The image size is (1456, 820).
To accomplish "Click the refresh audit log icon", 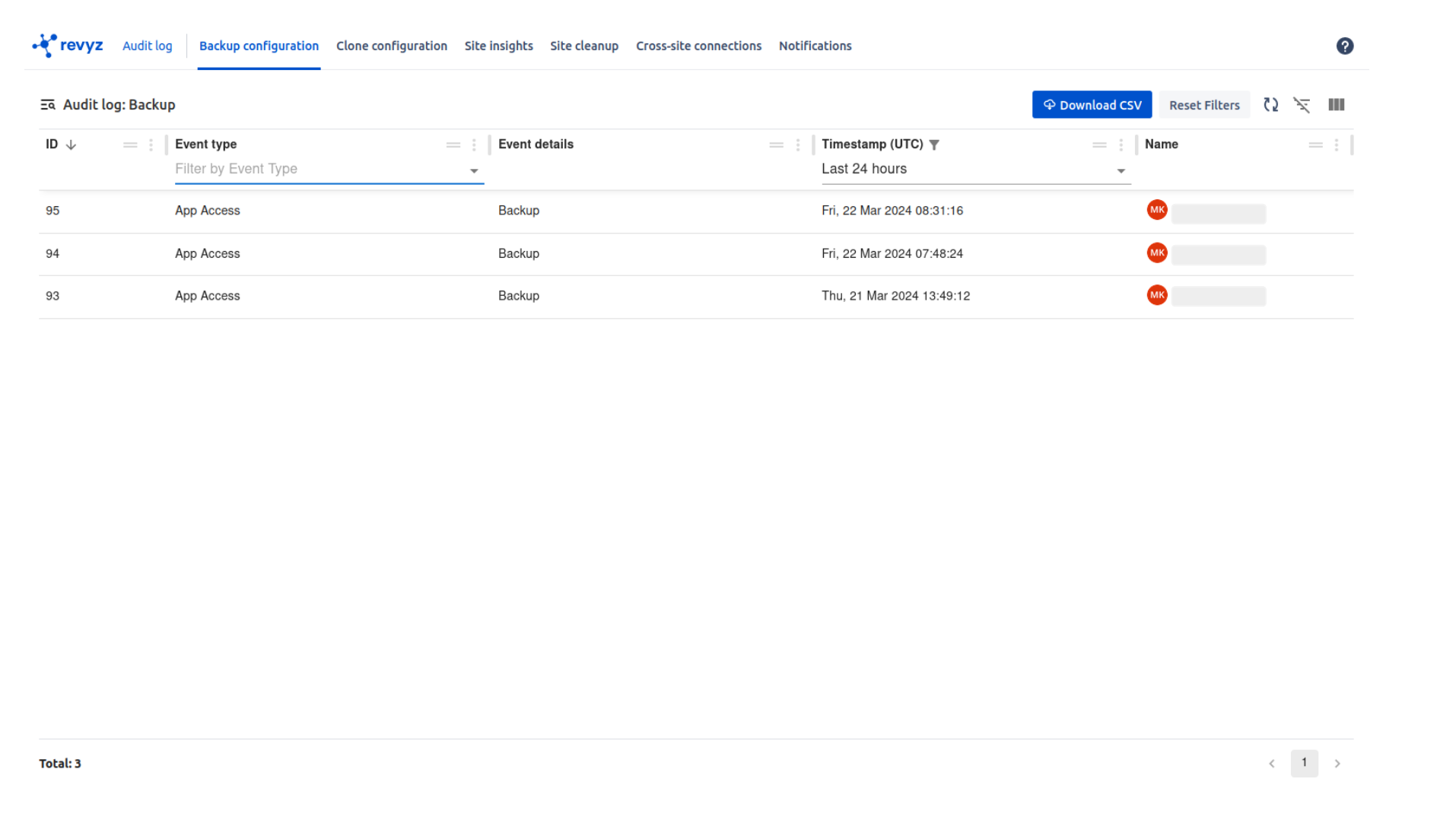I will (1270, 105).
